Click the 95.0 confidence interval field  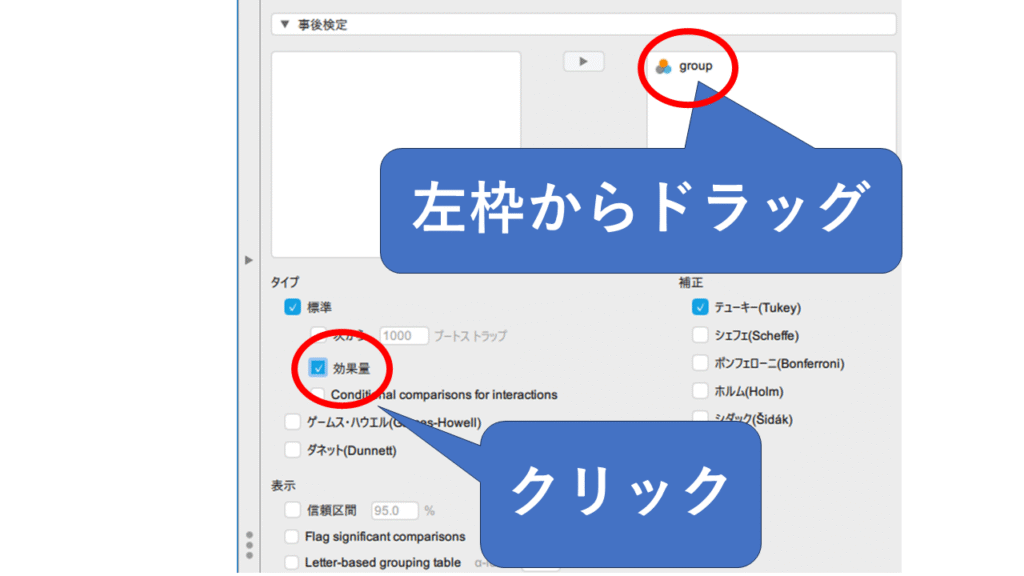(395, 510)
